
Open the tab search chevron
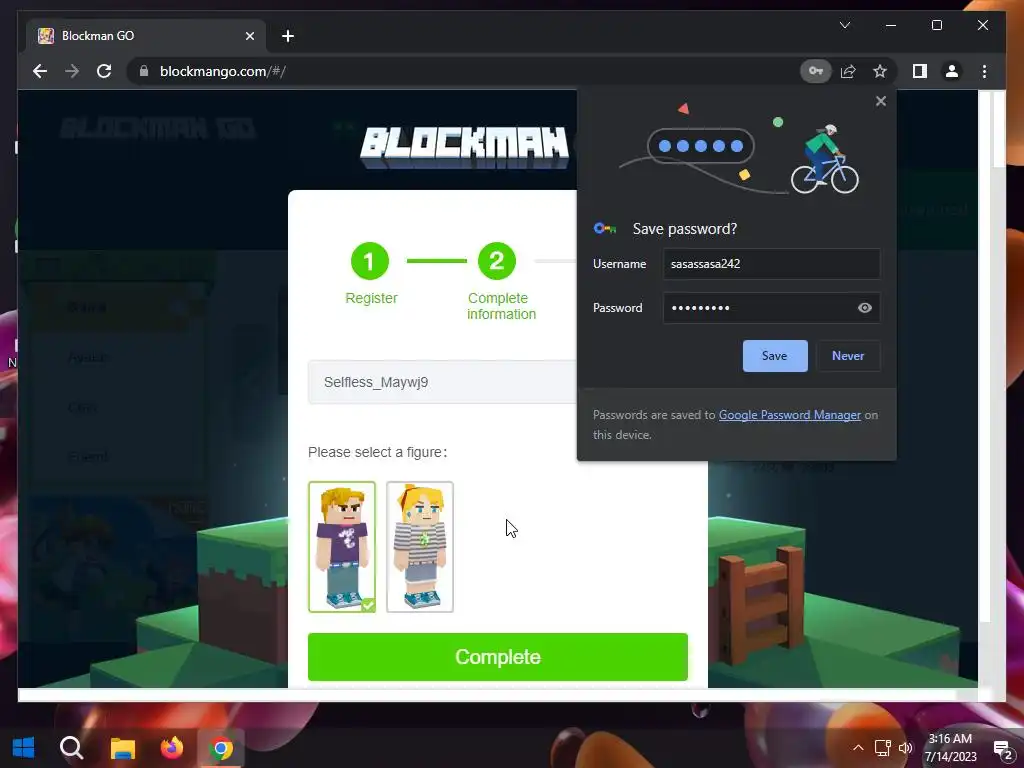[844, 25]
